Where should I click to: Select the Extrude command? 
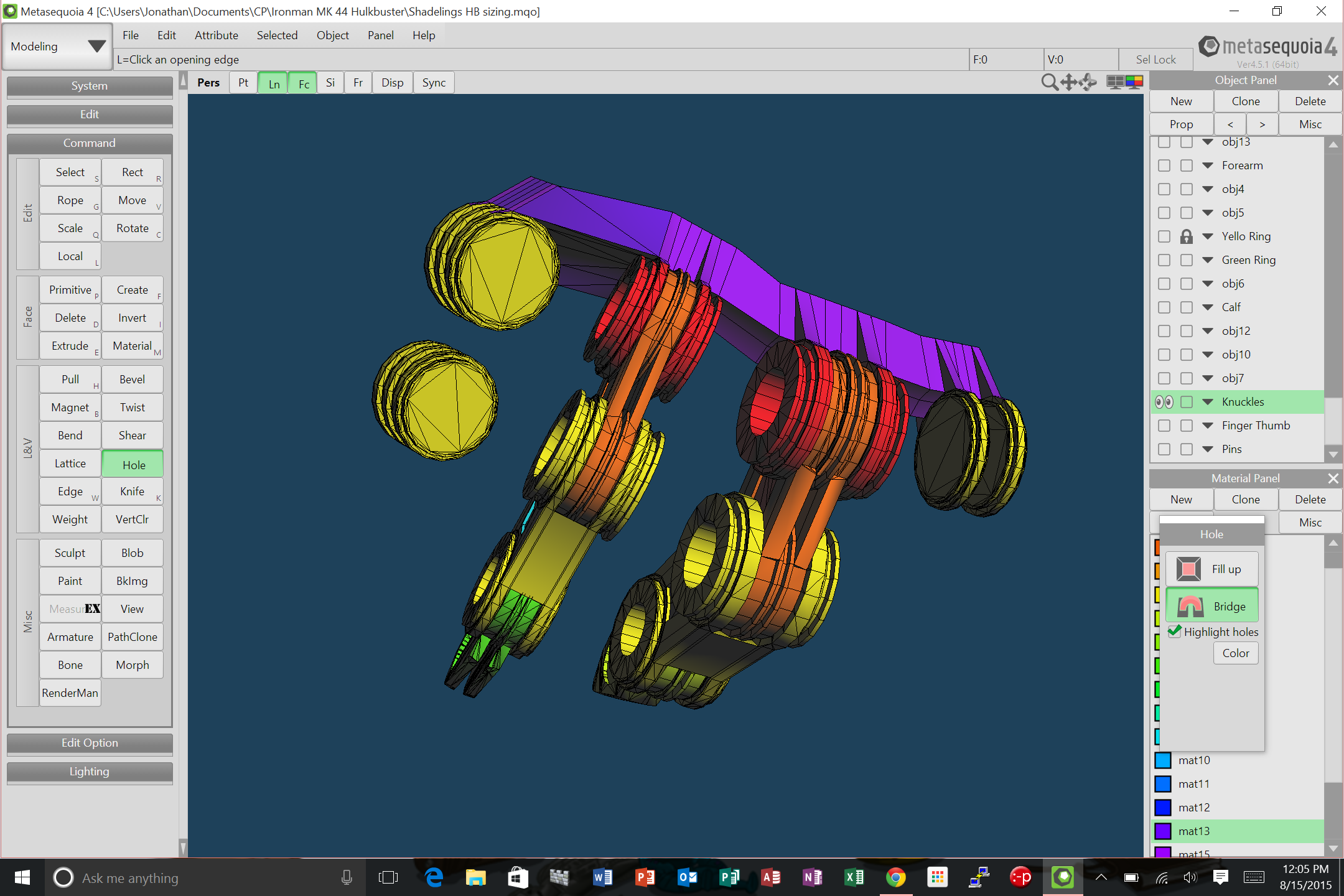(70, 346)
